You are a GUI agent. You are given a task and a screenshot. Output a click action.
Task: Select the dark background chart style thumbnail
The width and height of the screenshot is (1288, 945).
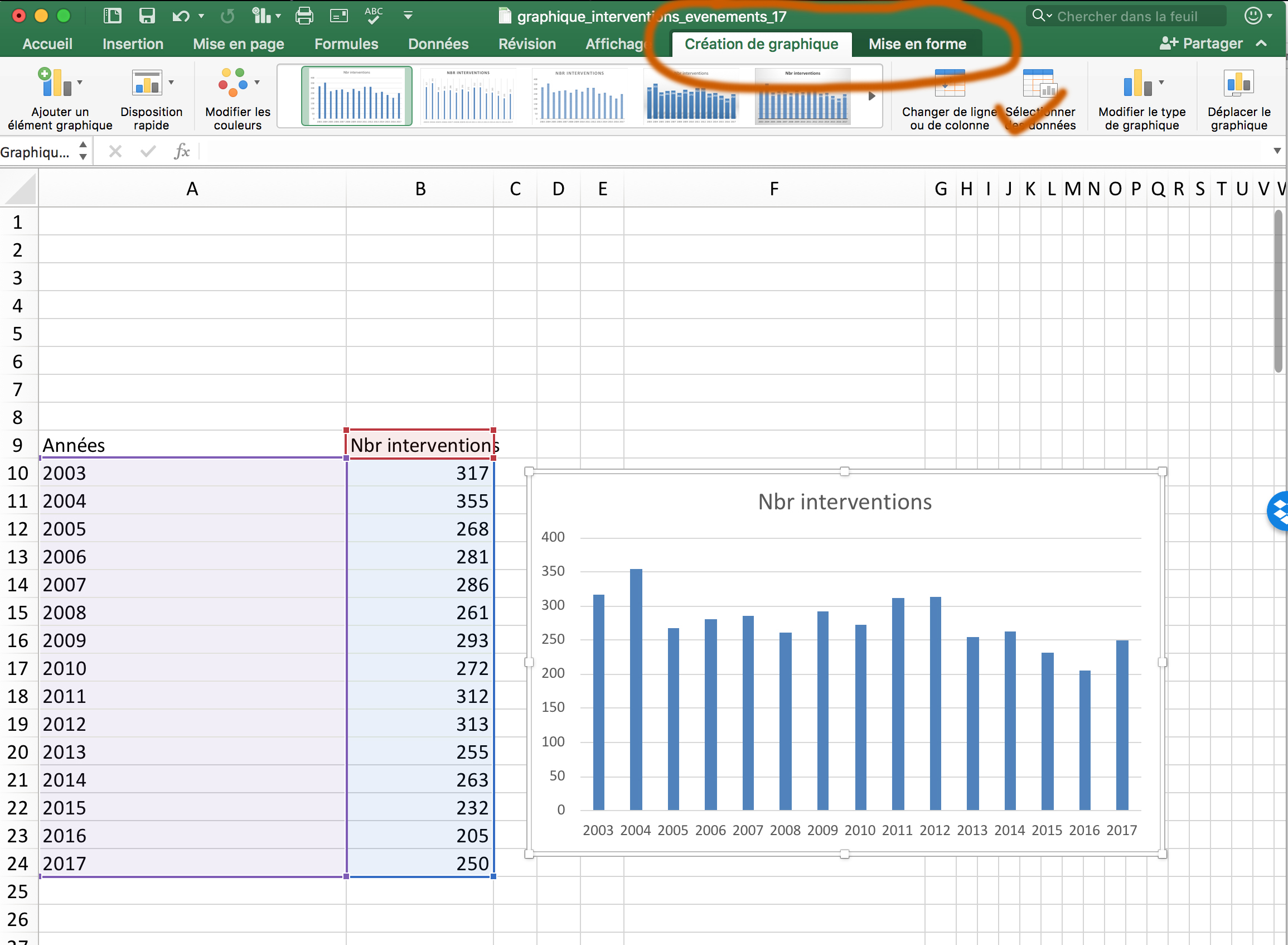pyautogui.click(x=803, y=95)
